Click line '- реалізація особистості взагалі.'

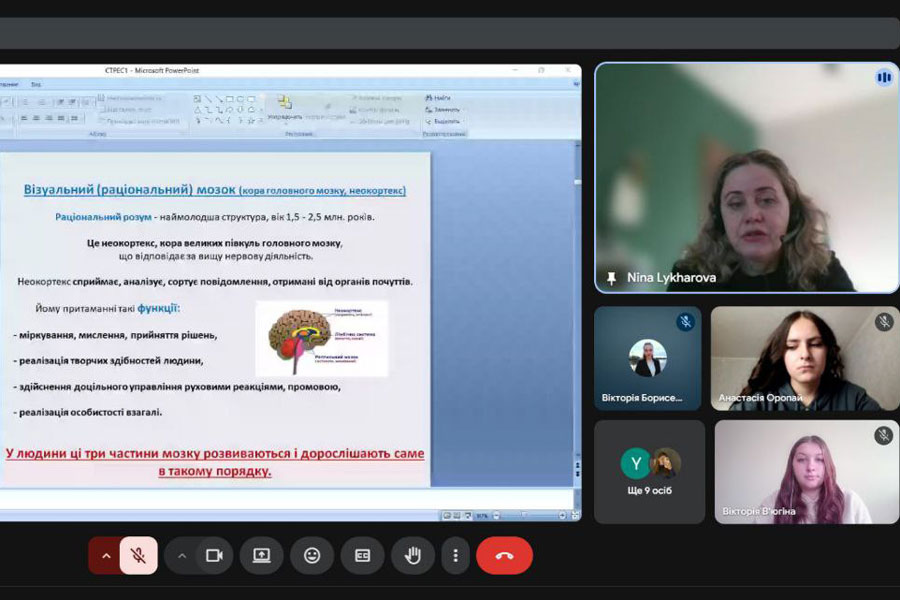(x=87, y=412)
